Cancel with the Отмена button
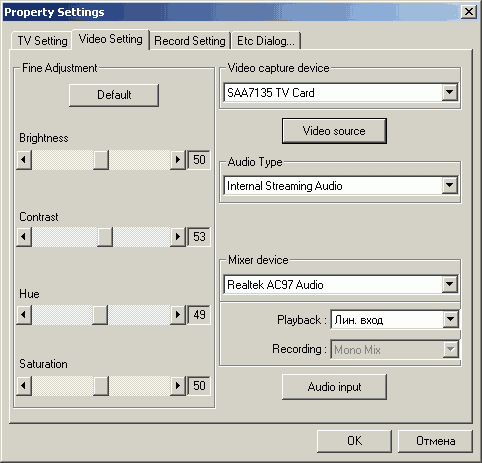Screen dimensions: 482x463 click(x=435, y=441)
